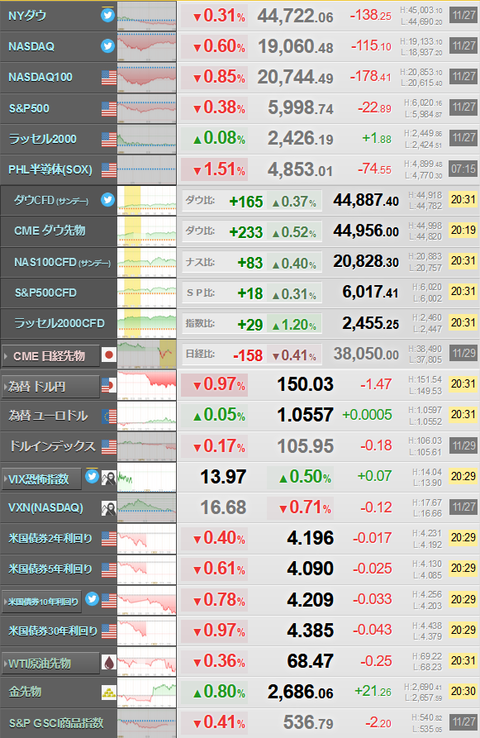
Task: Click the Twitter icon in the 米国債券10年利回り row
Action: click(x=92, y=599)
